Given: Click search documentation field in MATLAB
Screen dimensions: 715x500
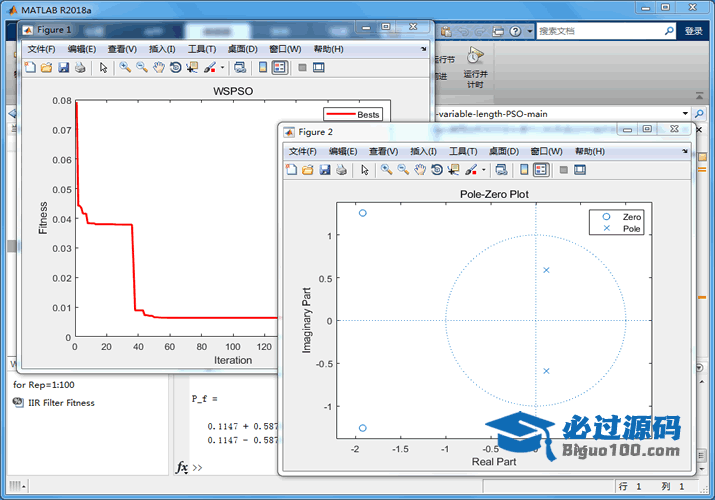Looking at the screenshot, I should 600,31.
